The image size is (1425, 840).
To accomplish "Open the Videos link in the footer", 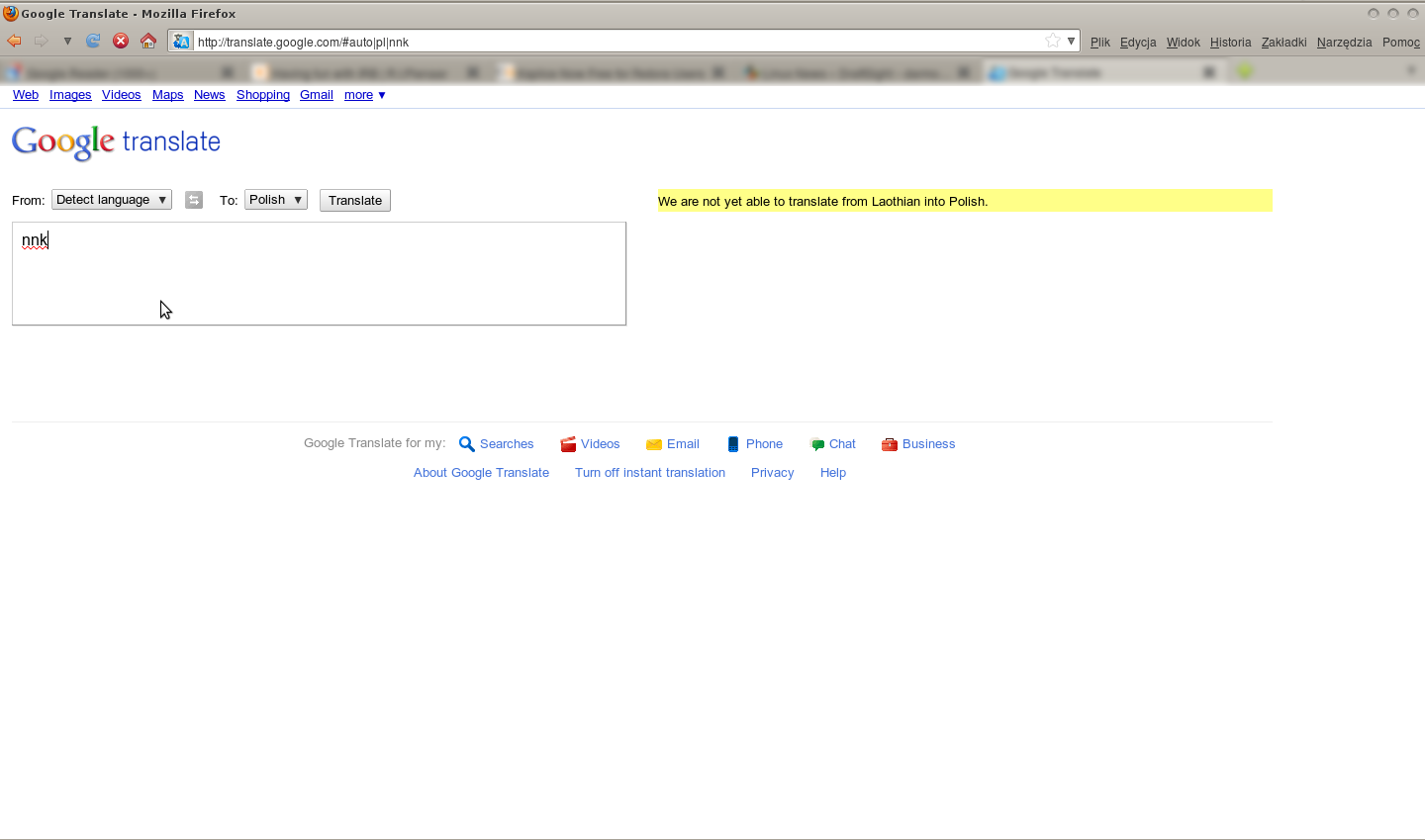I will coord(601,444).
